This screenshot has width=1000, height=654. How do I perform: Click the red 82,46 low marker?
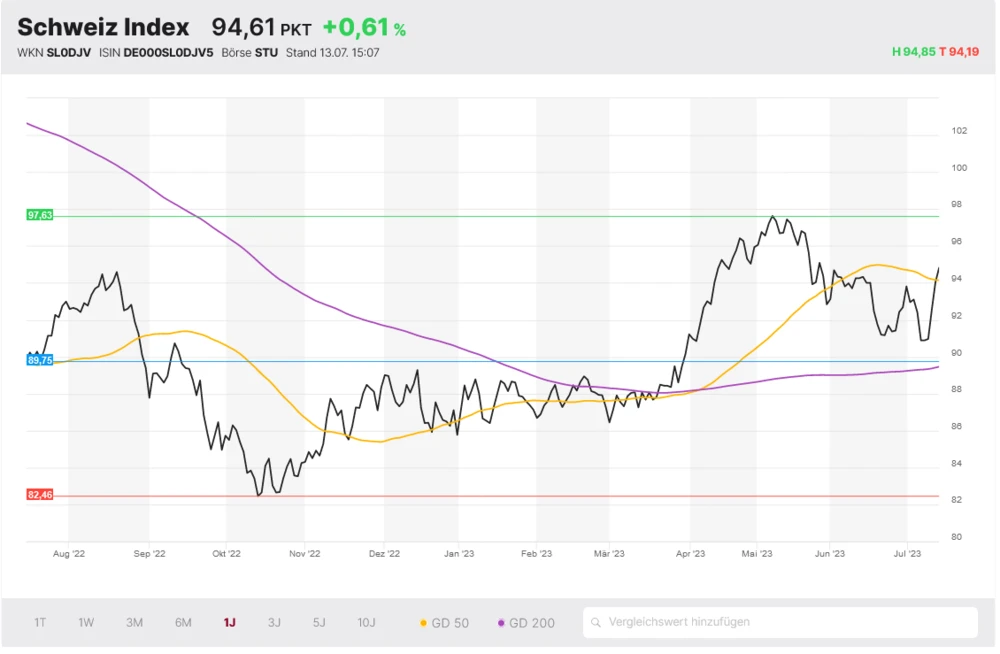pyautogui.click(x=40, y=495)
